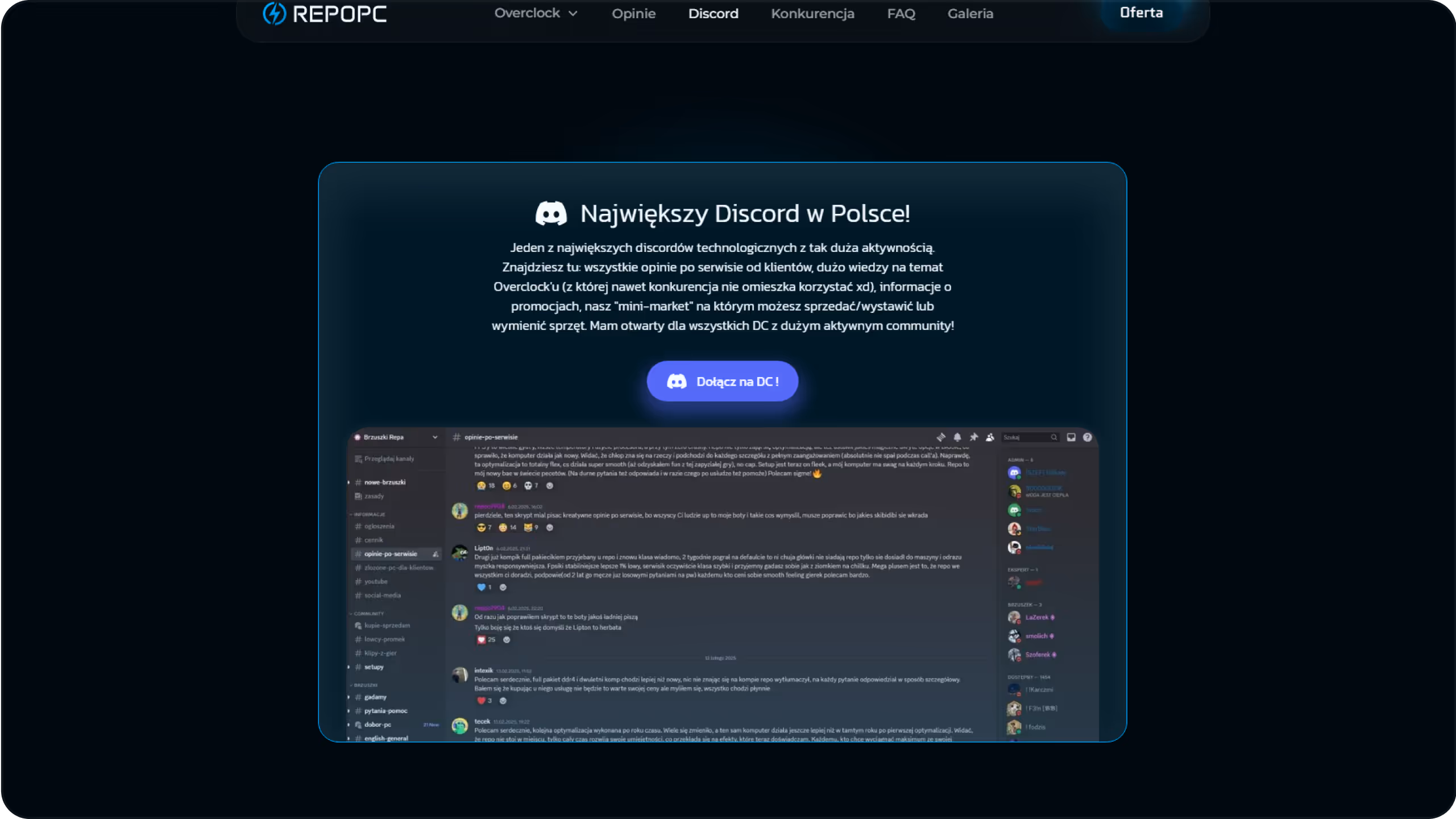
Task: Add reaction next to the blue heart reaction
Action: (503, 587)
